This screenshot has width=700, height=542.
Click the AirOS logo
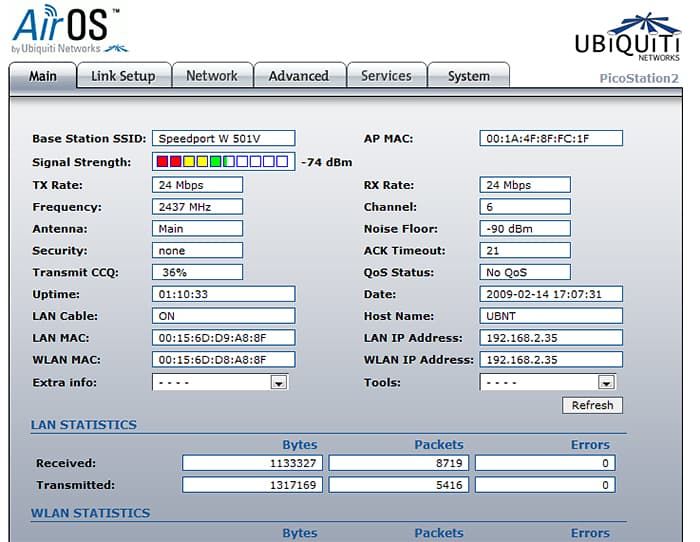tap(68, 30)
